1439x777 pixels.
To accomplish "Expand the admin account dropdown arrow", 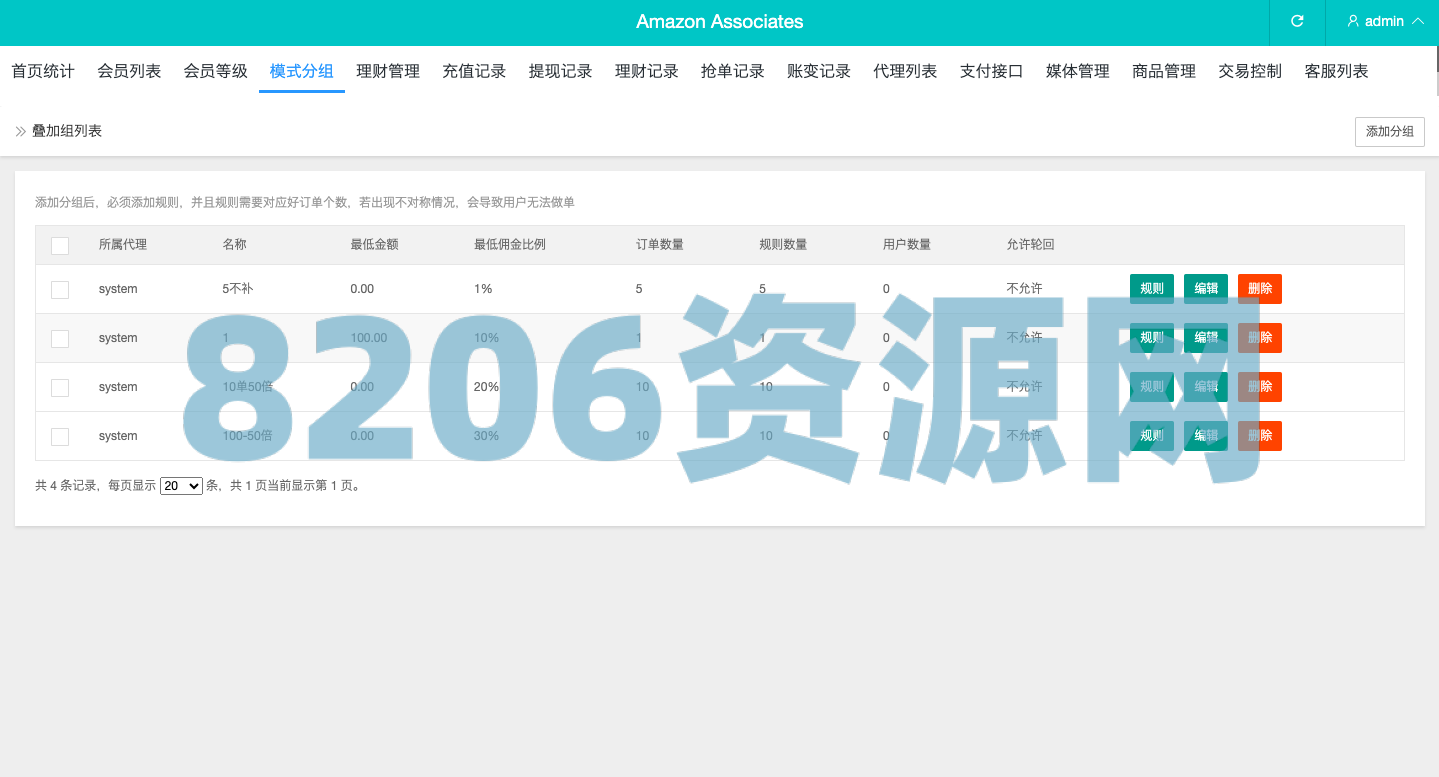I will 1417,21.
